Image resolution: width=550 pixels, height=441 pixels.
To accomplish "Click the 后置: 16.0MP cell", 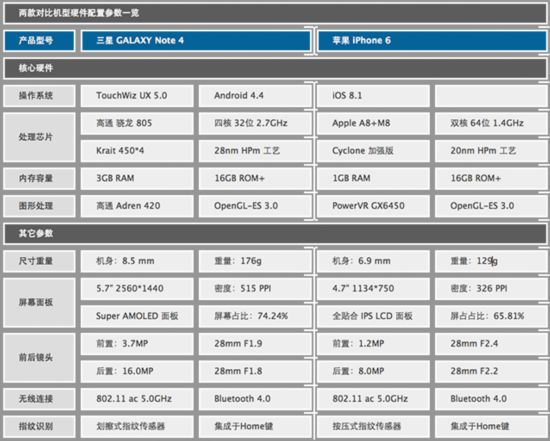I will [137, 372].
